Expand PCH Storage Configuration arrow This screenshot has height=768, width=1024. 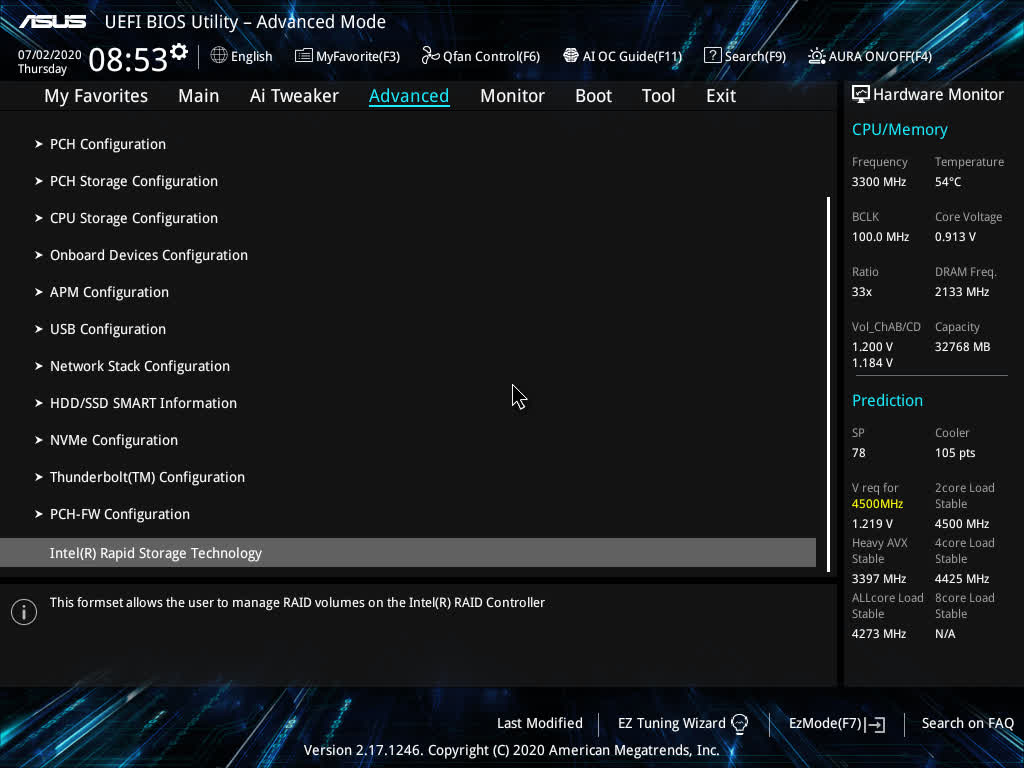pyautogui.click(x=39, y=181)
